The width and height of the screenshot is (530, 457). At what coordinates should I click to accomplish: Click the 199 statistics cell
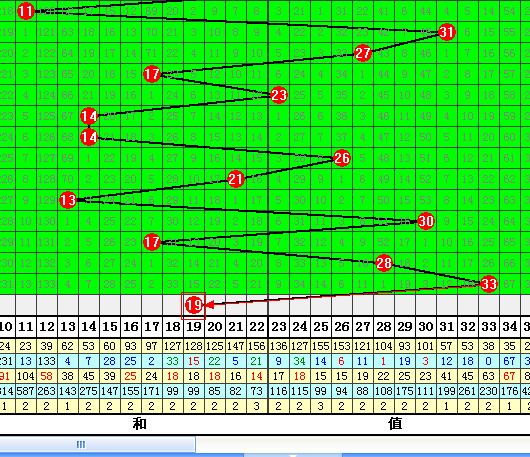447,391
